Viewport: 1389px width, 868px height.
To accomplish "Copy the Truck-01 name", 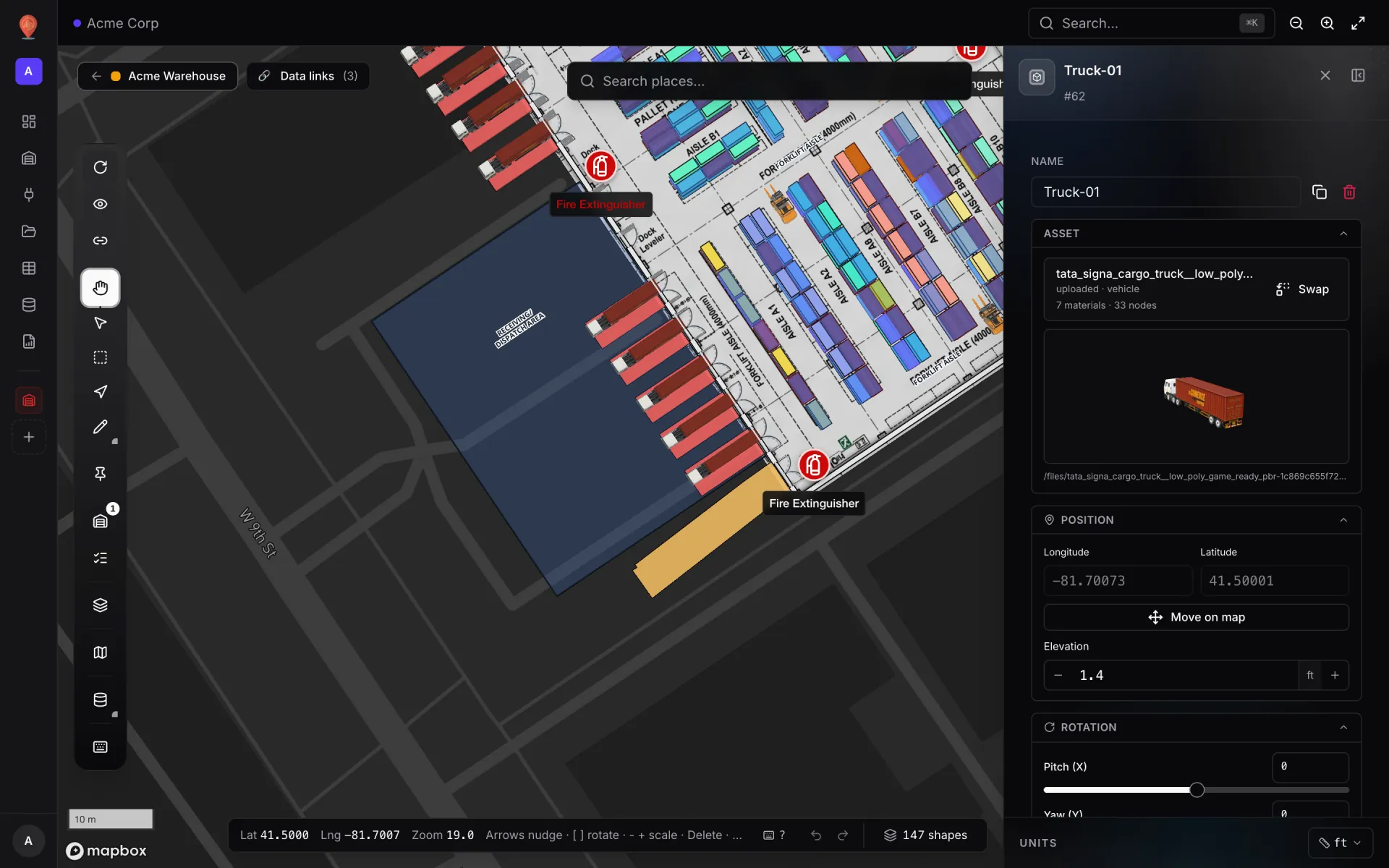I will (x=1320, y=192).
